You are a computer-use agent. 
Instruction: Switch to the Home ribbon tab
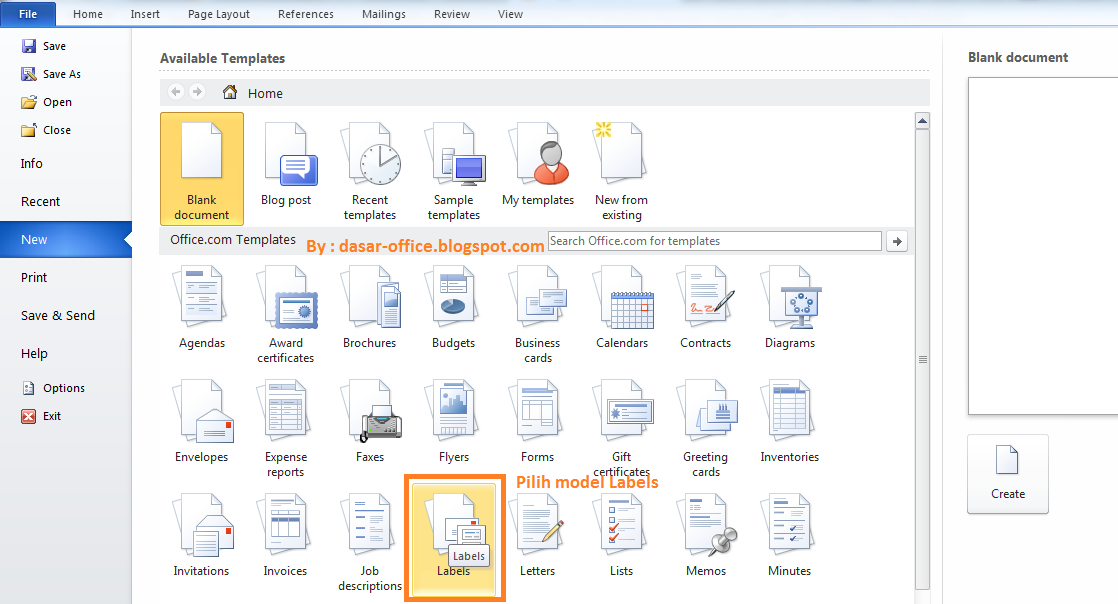click(88, 14)
